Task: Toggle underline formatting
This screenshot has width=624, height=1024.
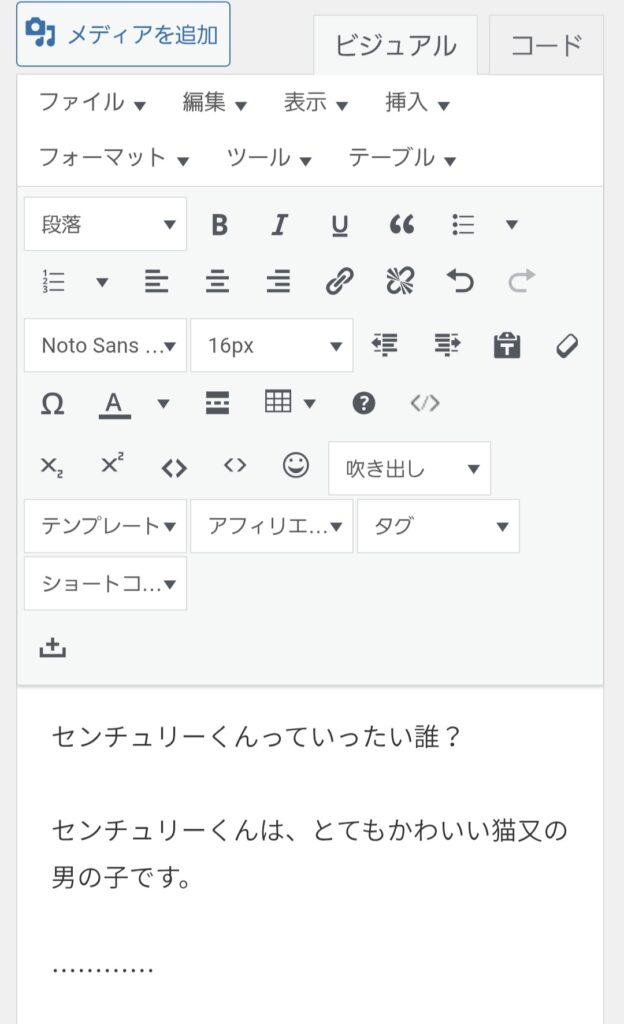Action: pyautogui.click(x=340, y=225)
